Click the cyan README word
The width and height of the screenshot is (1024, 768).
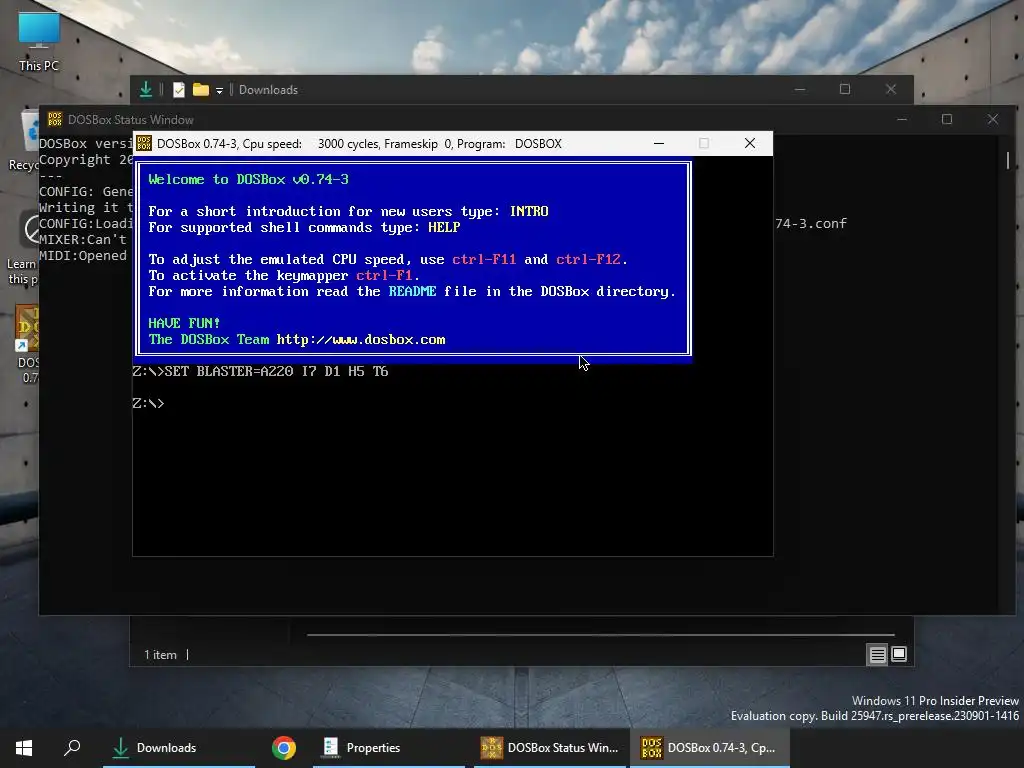[412, 291]
